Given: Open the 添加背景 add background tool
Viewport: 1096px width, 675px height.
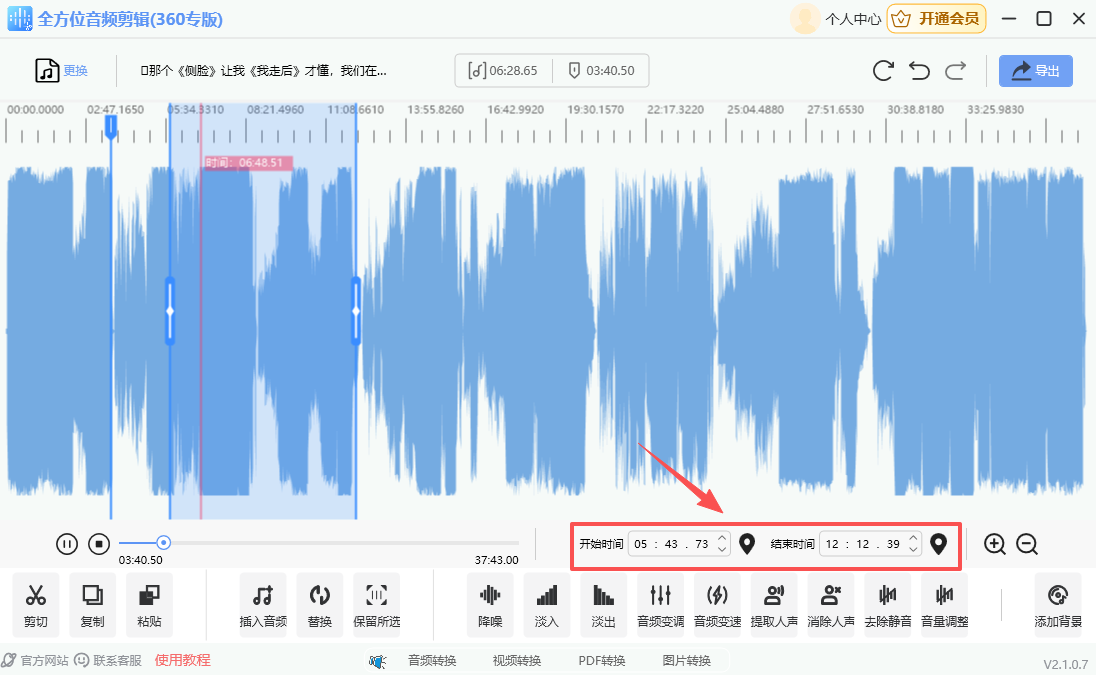Looking at the screenshot, I should [1058, 604].
